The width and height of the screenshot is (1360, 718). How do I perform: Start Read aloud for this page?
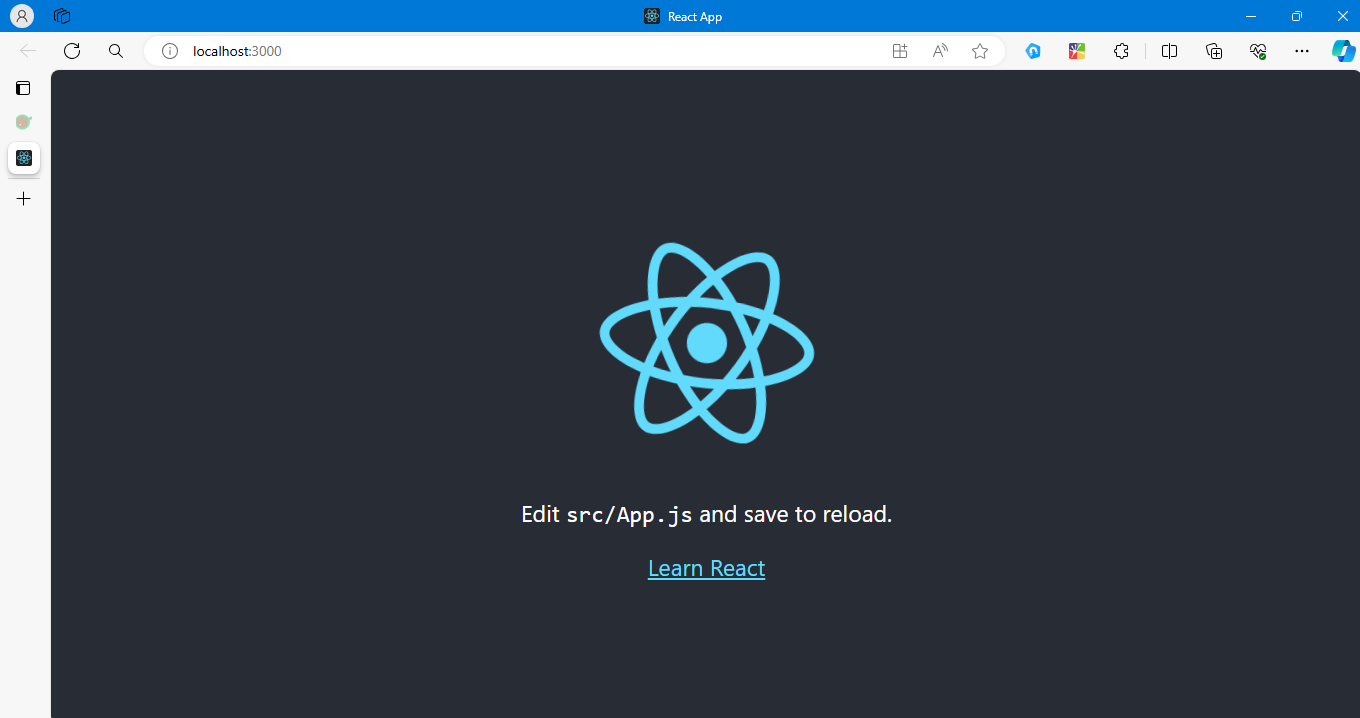pos(939,51)
